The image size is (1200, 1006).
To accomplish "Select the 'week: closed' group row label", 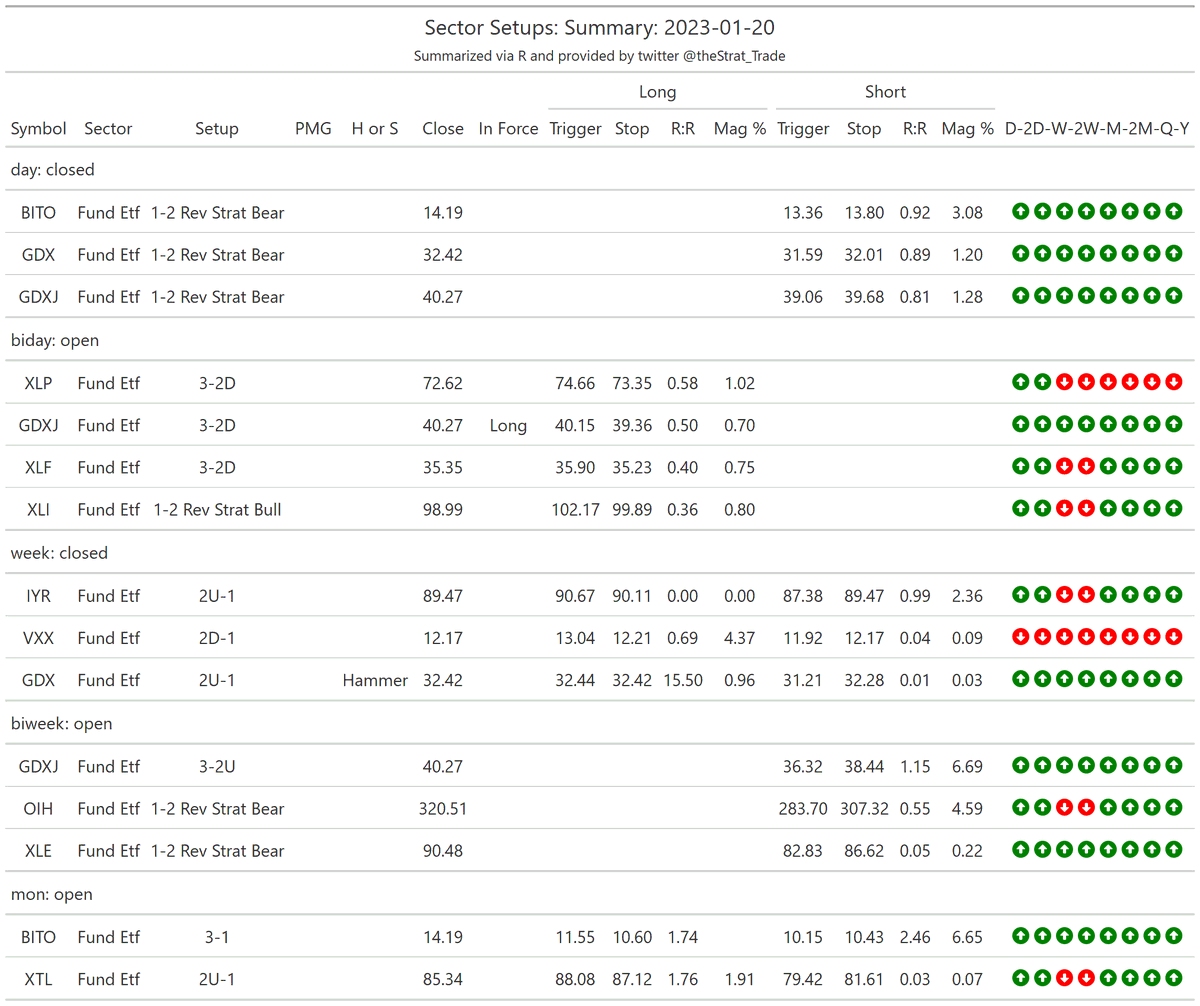I will pyautogui.click(x=60, y=553).
